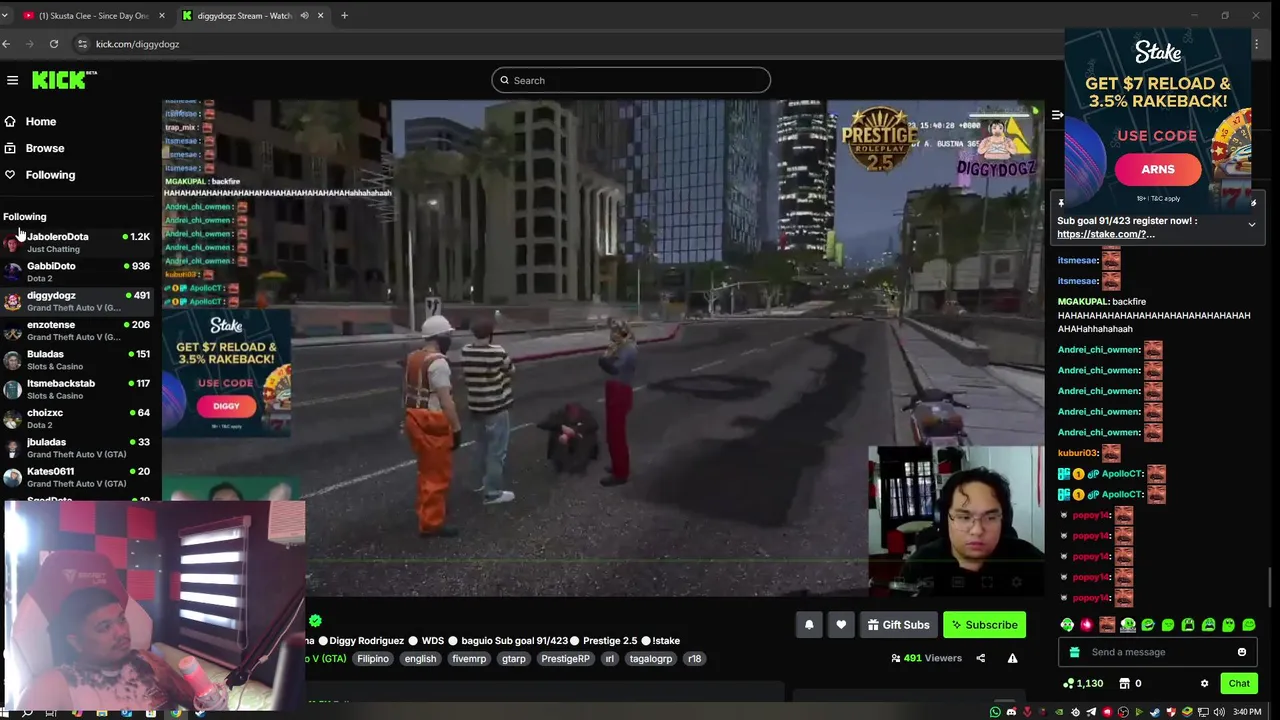Open GabbiDoto followed channel
Image resolution: width=1280 pixels, height=720 pixels.
[78, 272]
